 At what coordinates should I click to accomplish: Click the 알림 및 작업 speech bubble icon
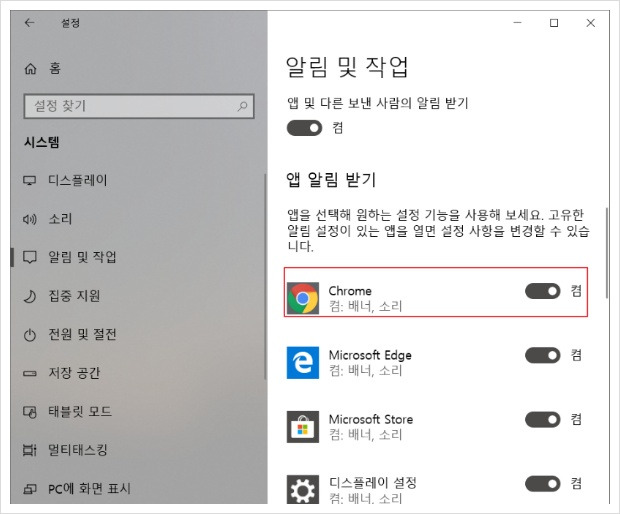point(30,257)
